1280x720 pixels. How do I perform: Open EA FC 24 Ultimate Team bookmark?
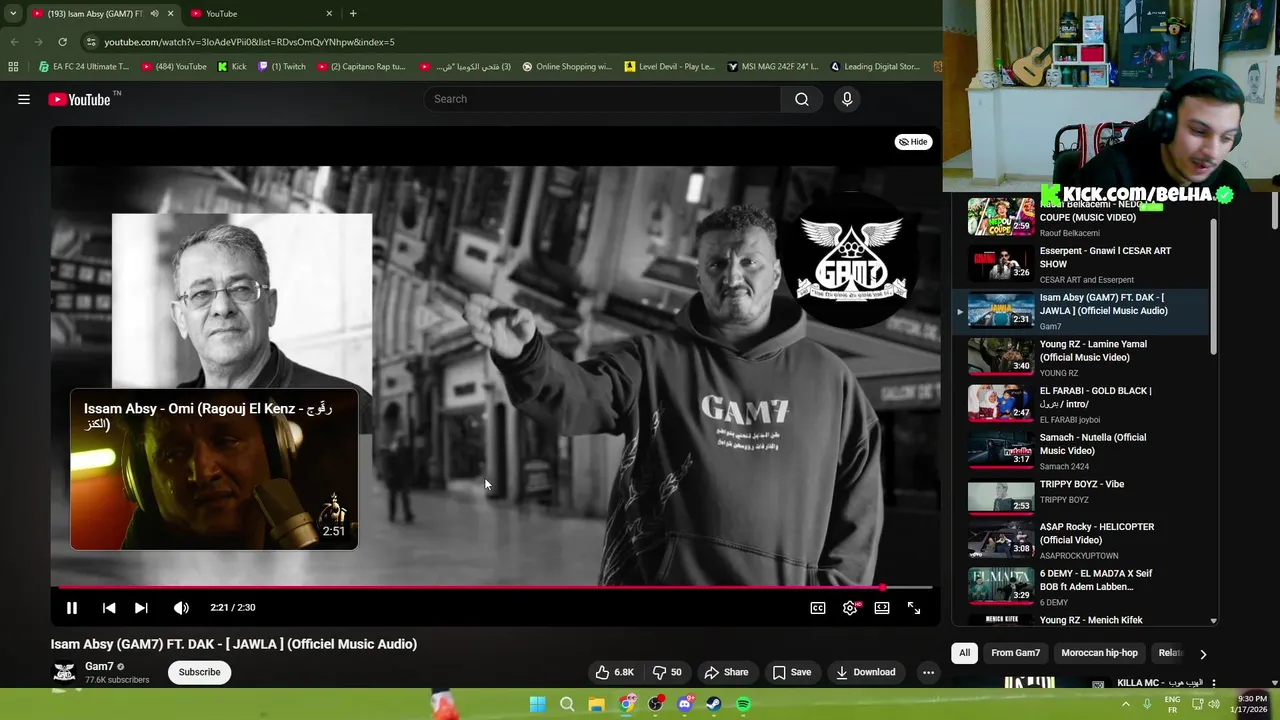pyautogui.click(x=84, y=67)
